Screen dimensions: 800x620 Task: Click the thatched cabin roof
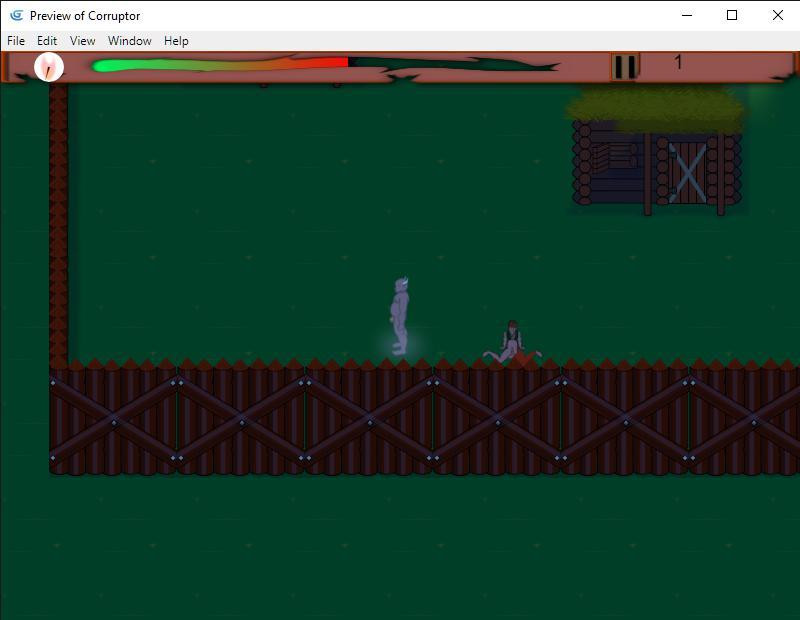click(x=655, y=109)
